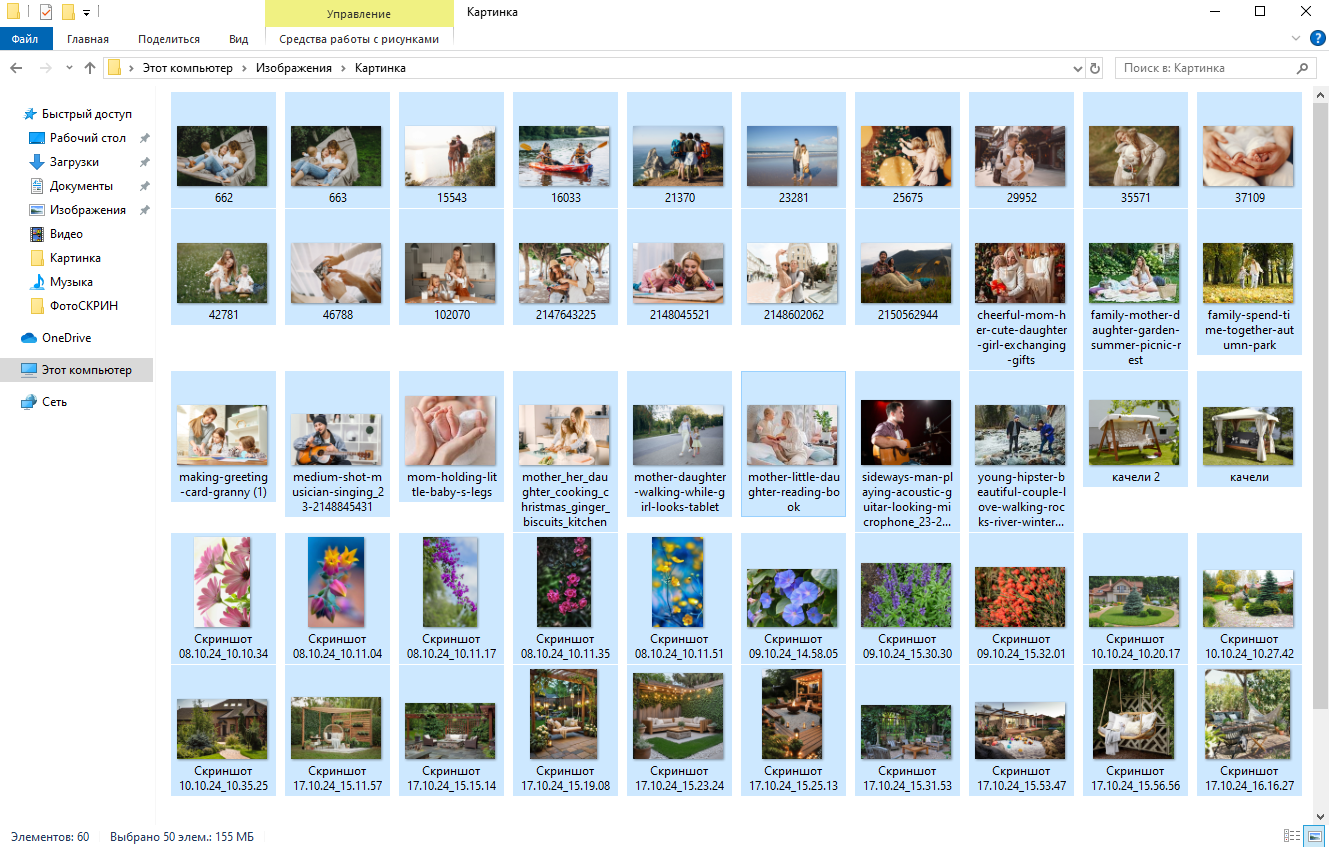Select the качели 2 image thumbnail
The image size is (1330, 847).
(x=1135, y=433)
